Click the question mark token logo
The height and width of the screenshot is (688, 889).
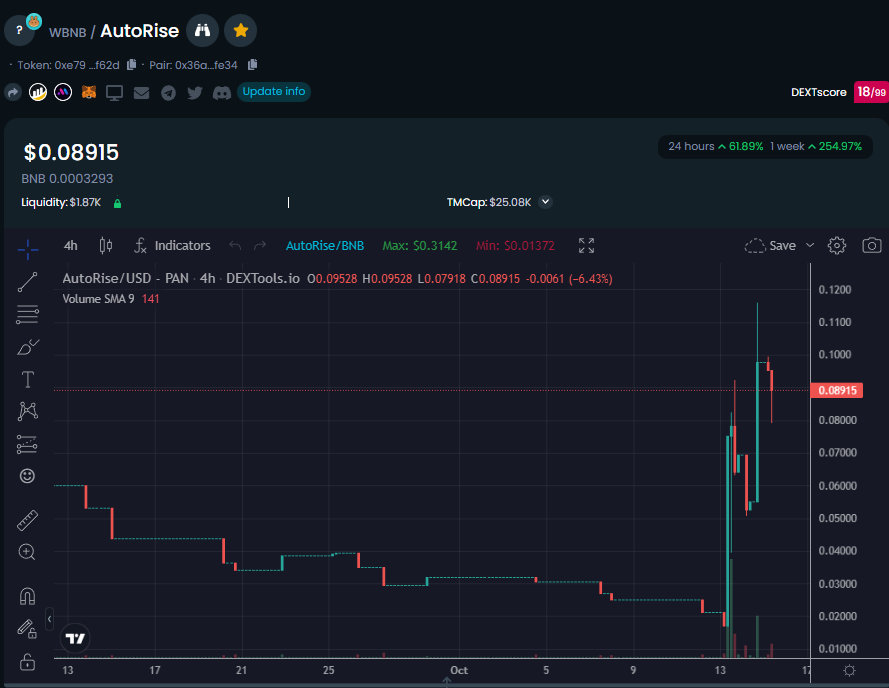(x=19, y=31)
